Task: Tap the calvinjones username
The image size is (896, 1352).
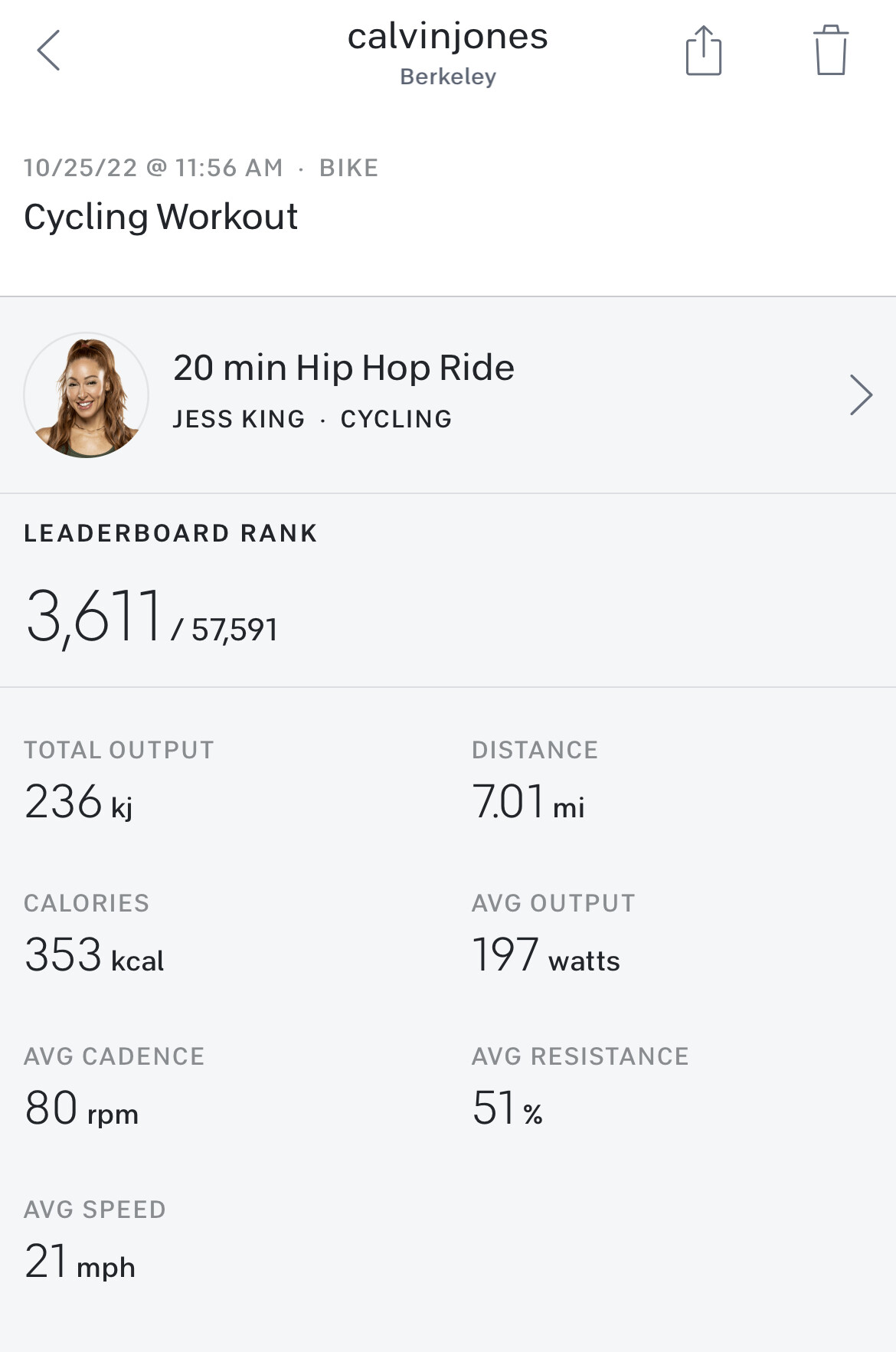Action: (x=448, y=36)
